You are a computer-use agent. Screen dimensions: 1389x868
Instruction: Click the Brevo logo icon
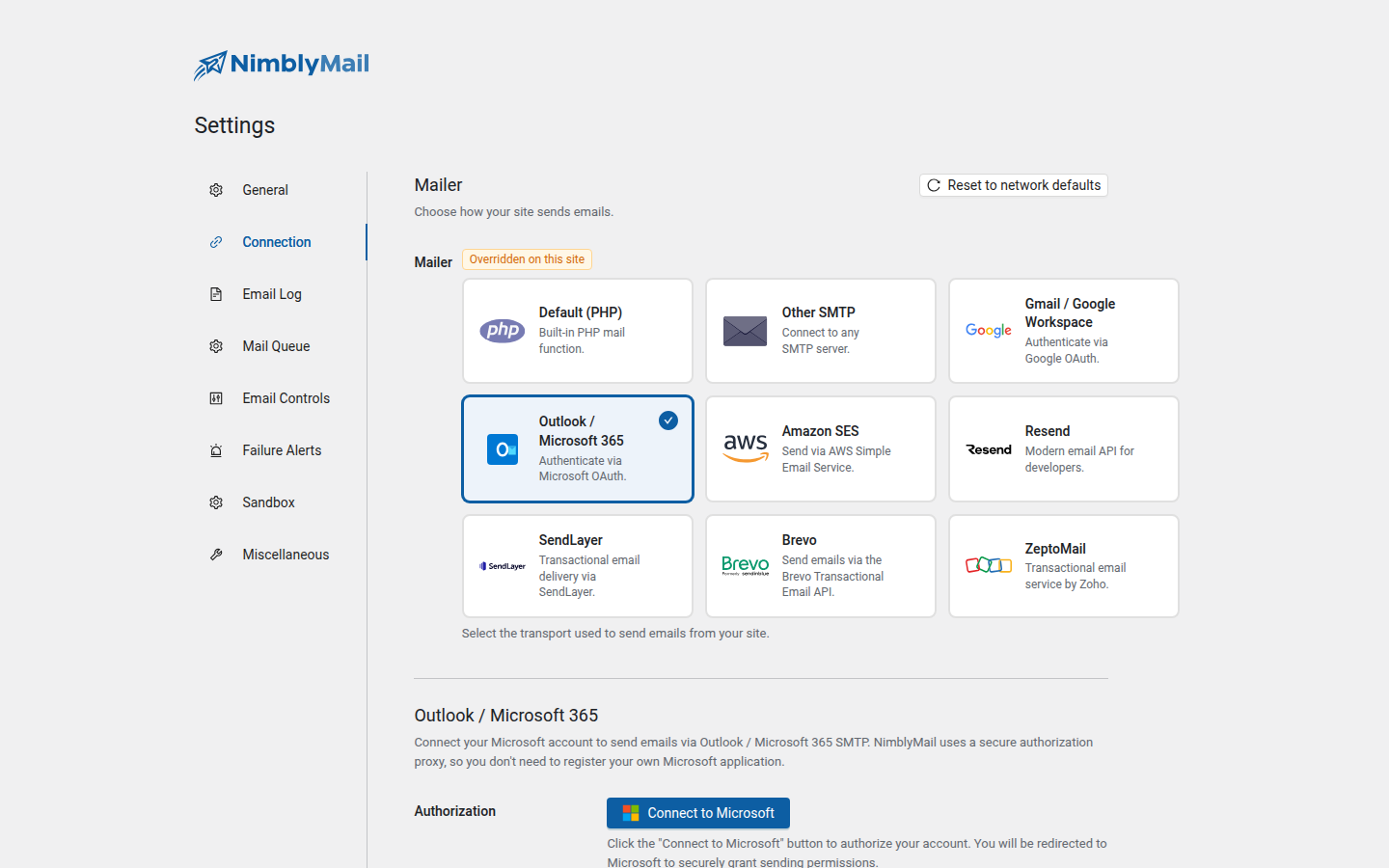coord(746,566)
